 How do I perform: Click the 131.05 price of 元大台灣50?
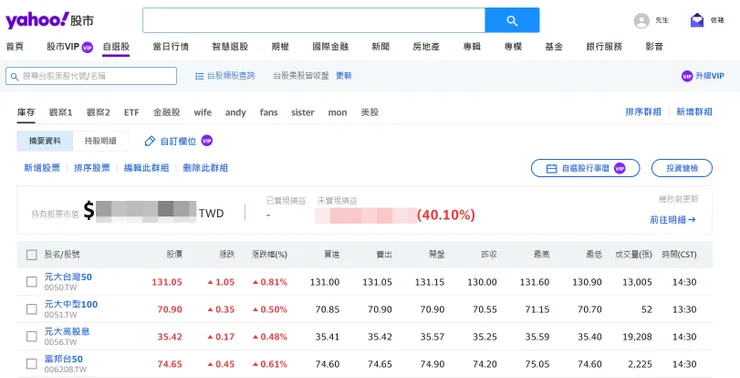click(167, 282)
